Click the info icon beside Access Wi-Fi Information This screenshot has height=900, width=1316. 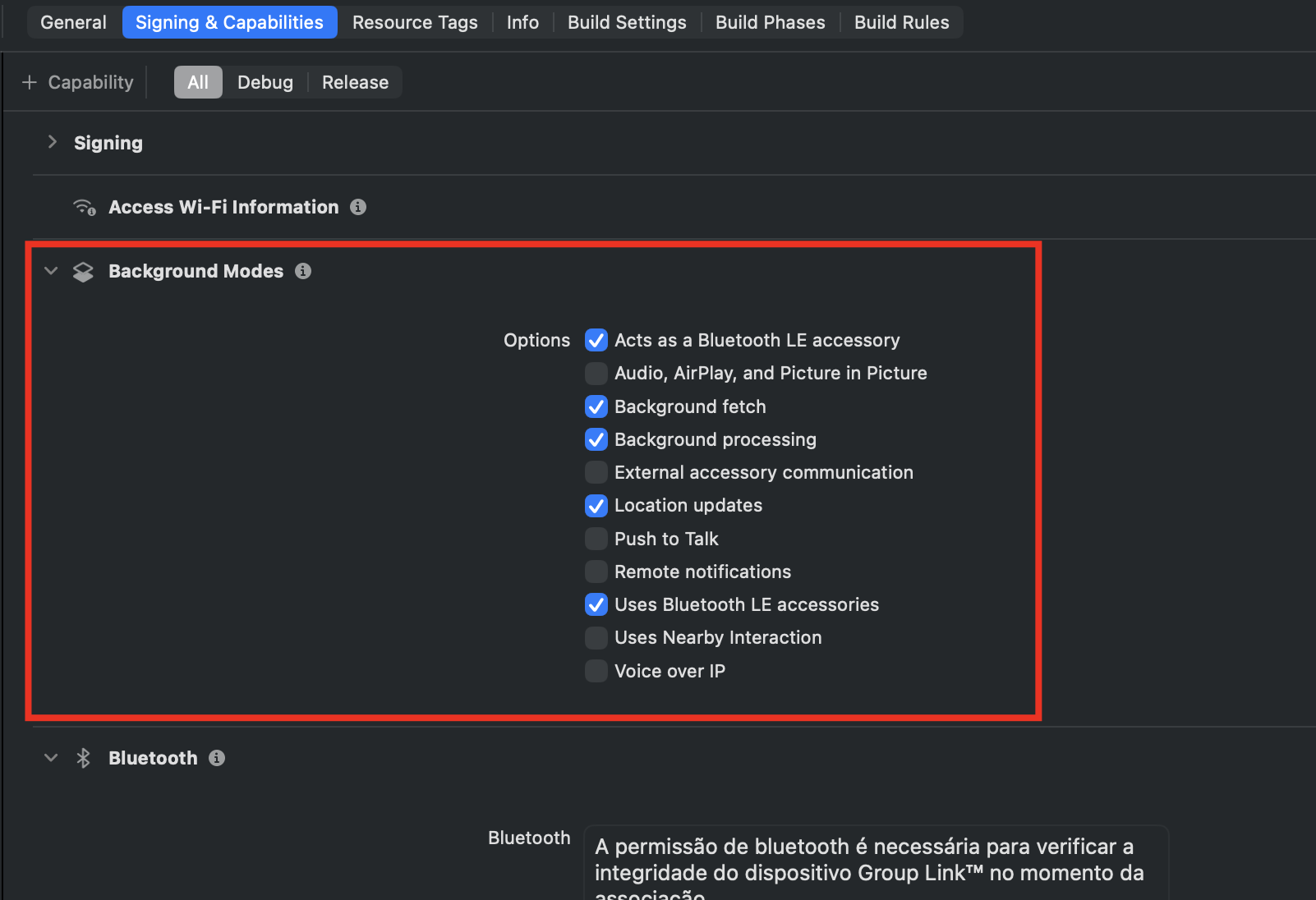(x=358, y=207)
